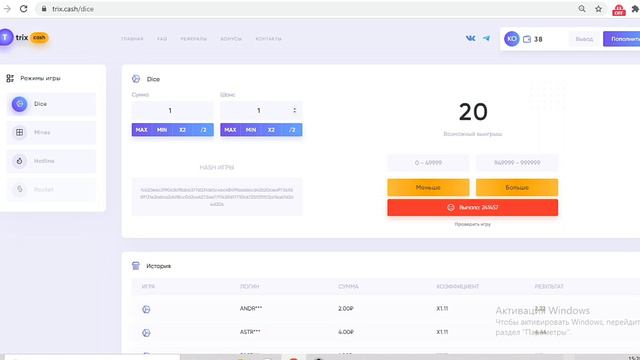Screen dimensions: 640x360
Task: Open the Telegram link icon
Action: click(487, 38)
